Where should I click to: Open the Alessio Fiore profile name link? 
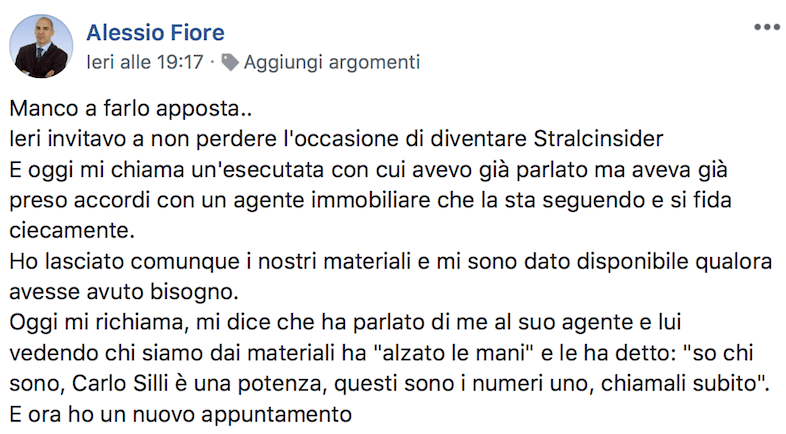click(153, 32)
